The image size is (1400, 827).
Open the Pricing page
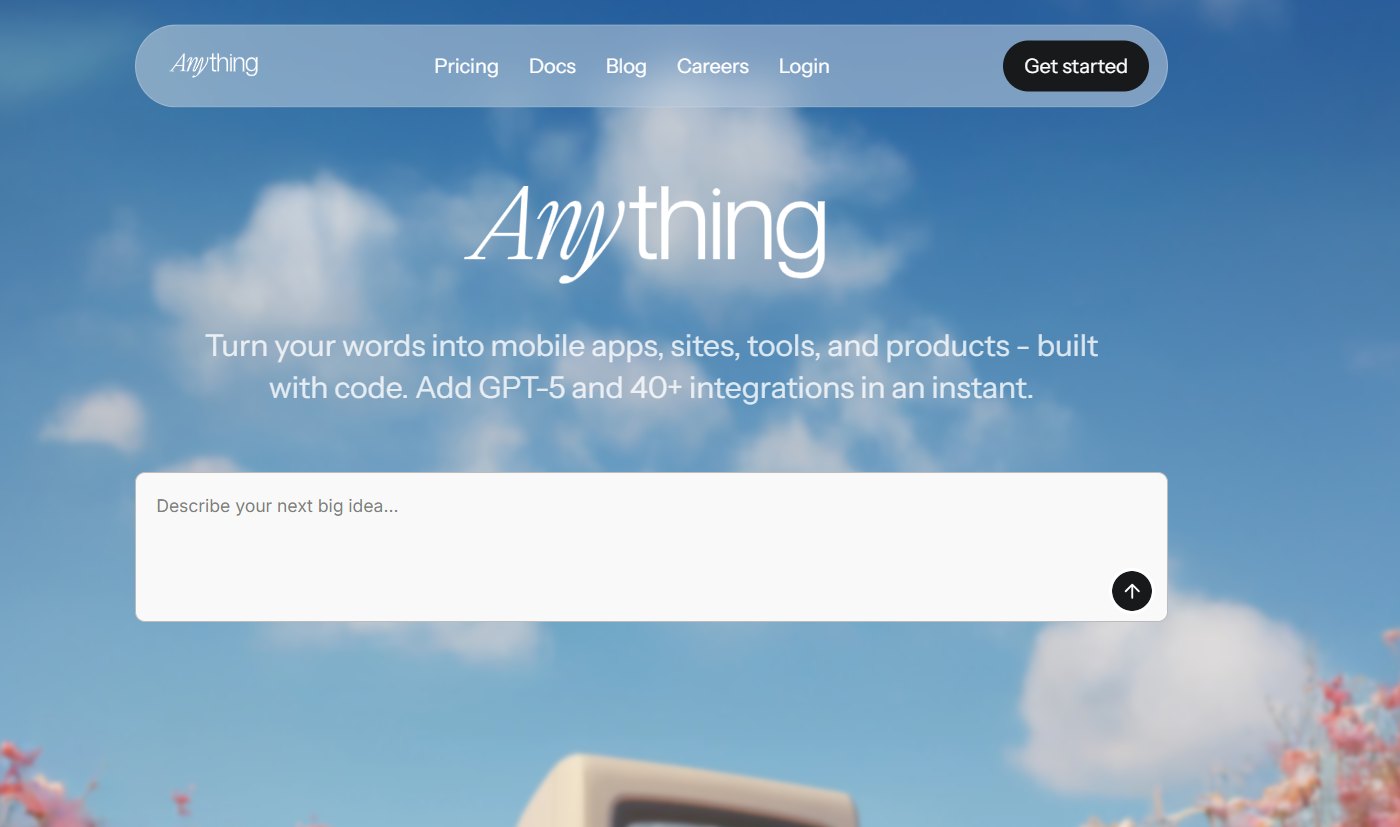(466, 66)
